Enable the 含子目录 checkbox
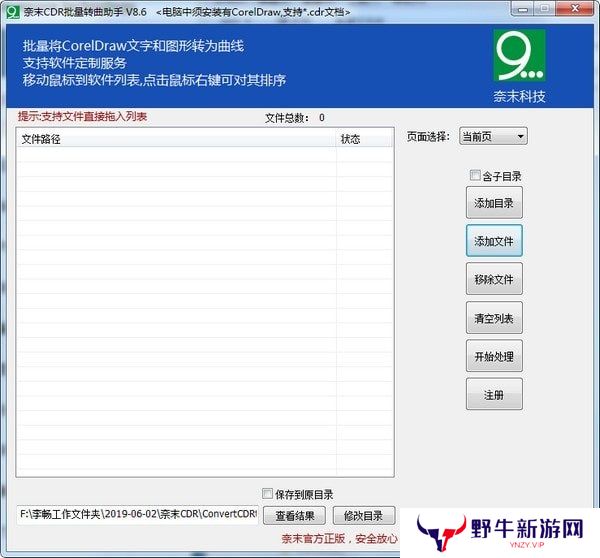 pos(475,175)
